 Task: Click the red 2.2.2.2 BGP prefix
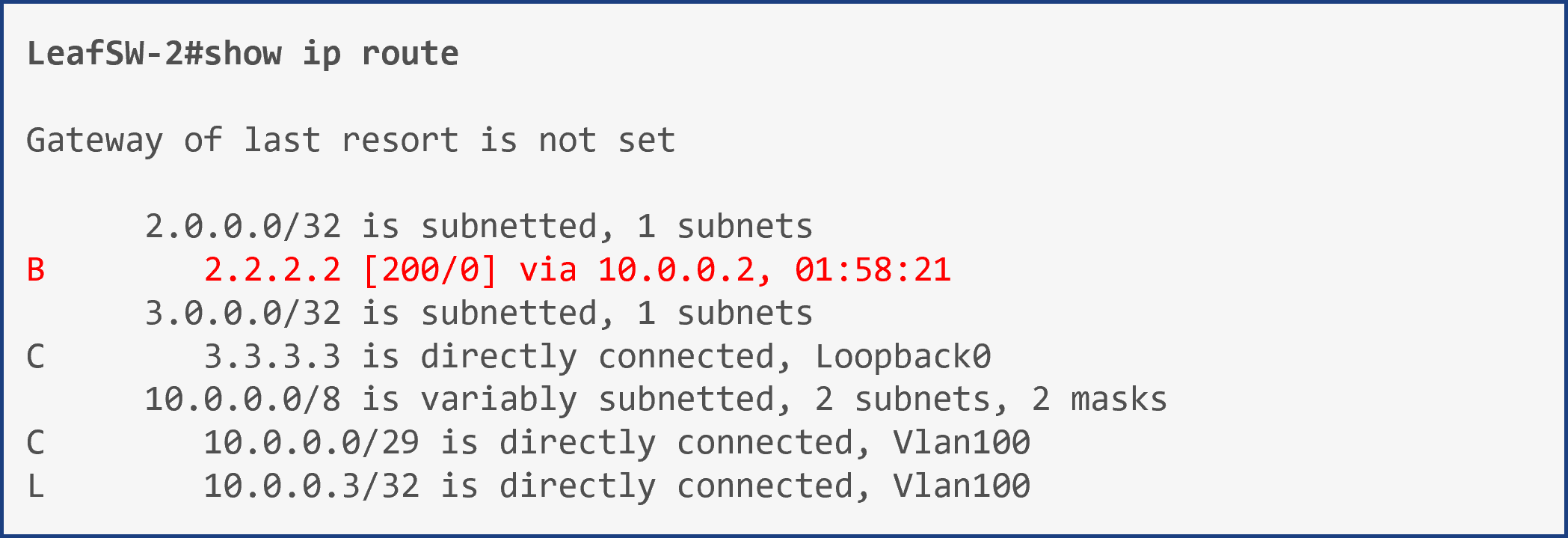tap(272, 270)
